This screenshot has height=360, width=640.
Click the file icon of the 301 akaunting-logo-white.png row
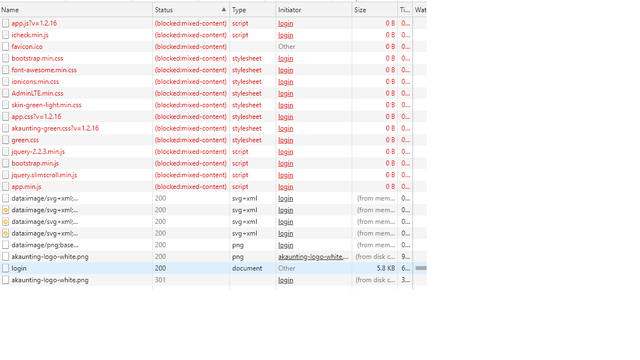(5, 280)
